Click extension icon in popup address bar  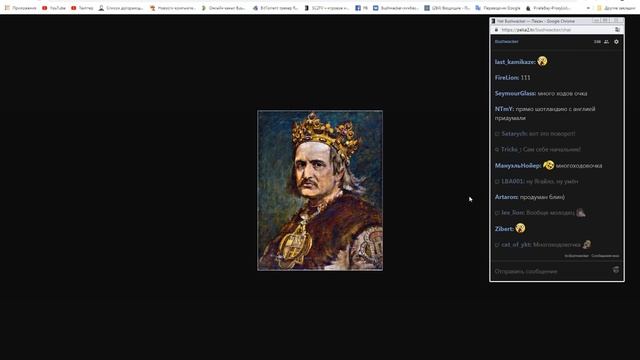(617, 30)
